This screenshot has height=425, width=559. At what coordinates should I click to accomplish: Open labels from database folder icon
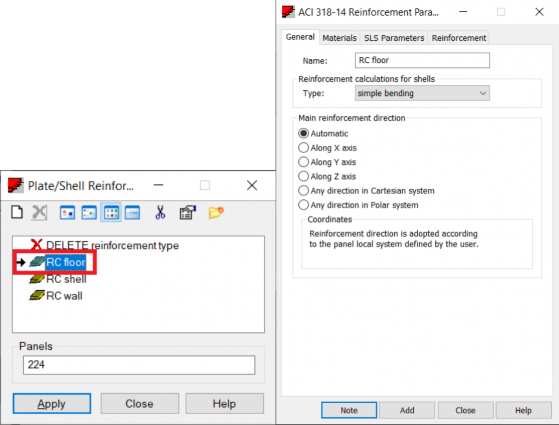pyautogui.click(x=216, y=212)
